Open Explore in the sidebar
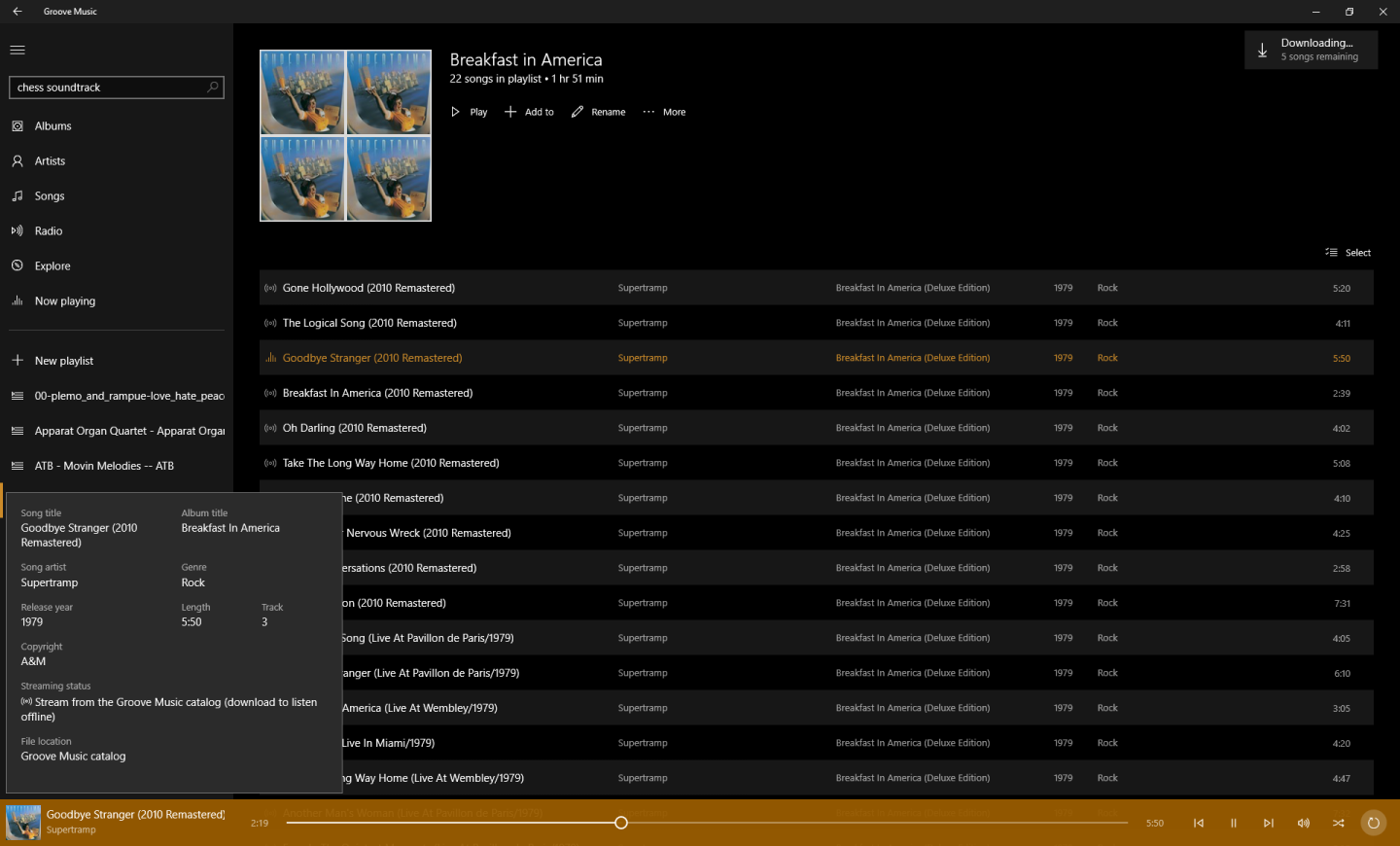1400x846 pixels. click(x=117, y=266)
